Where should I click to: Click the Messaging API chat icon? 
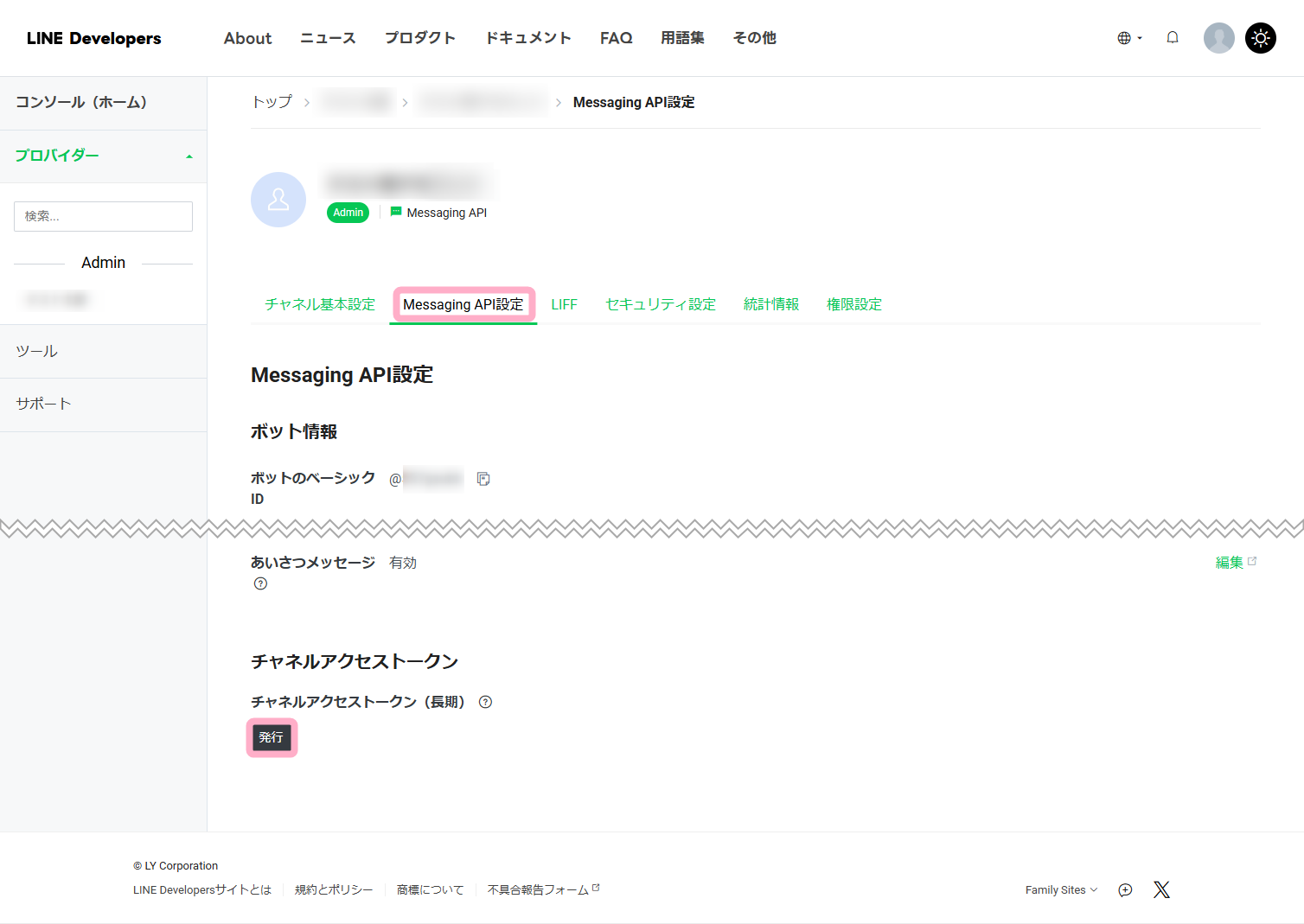(396, 212)
